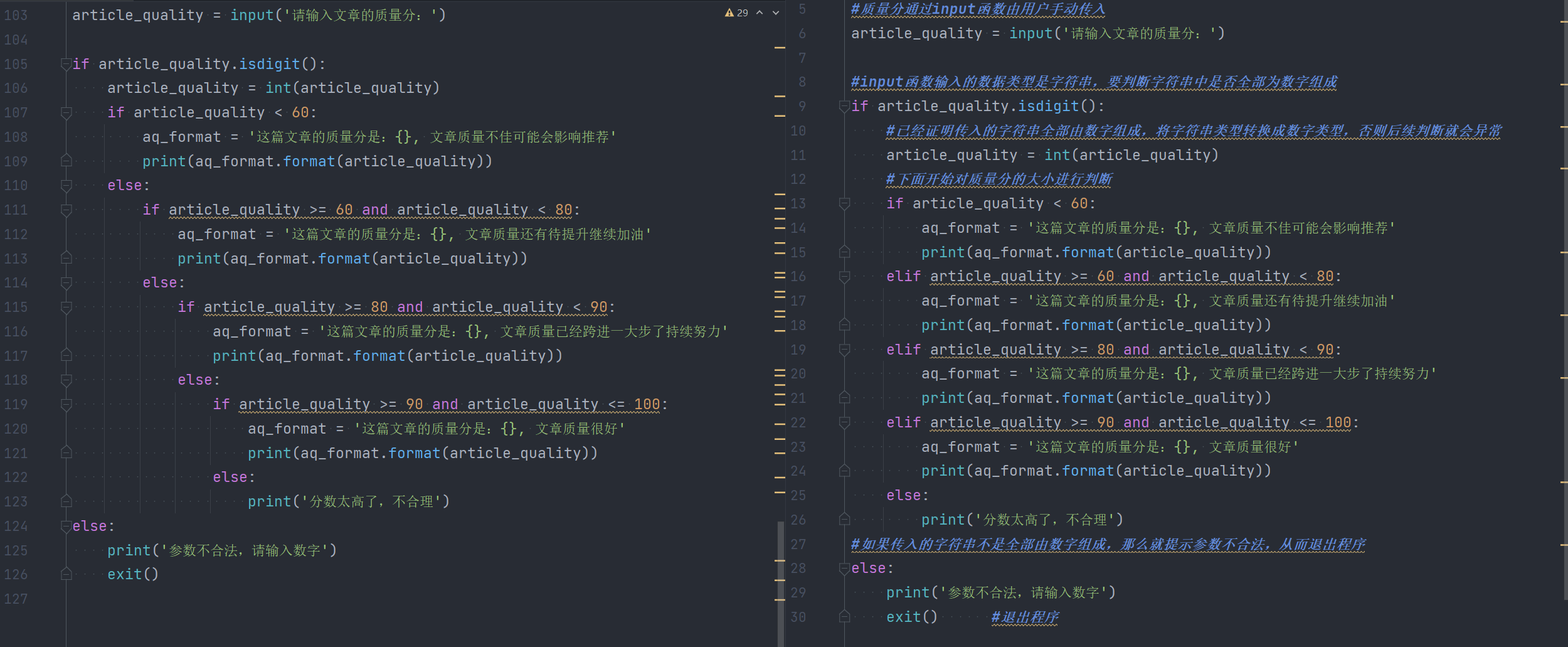Click 'int(article_quality)' on left line 106
Image resolution: width=1568 pixels, height=647 pixels.
click(352, 88)
